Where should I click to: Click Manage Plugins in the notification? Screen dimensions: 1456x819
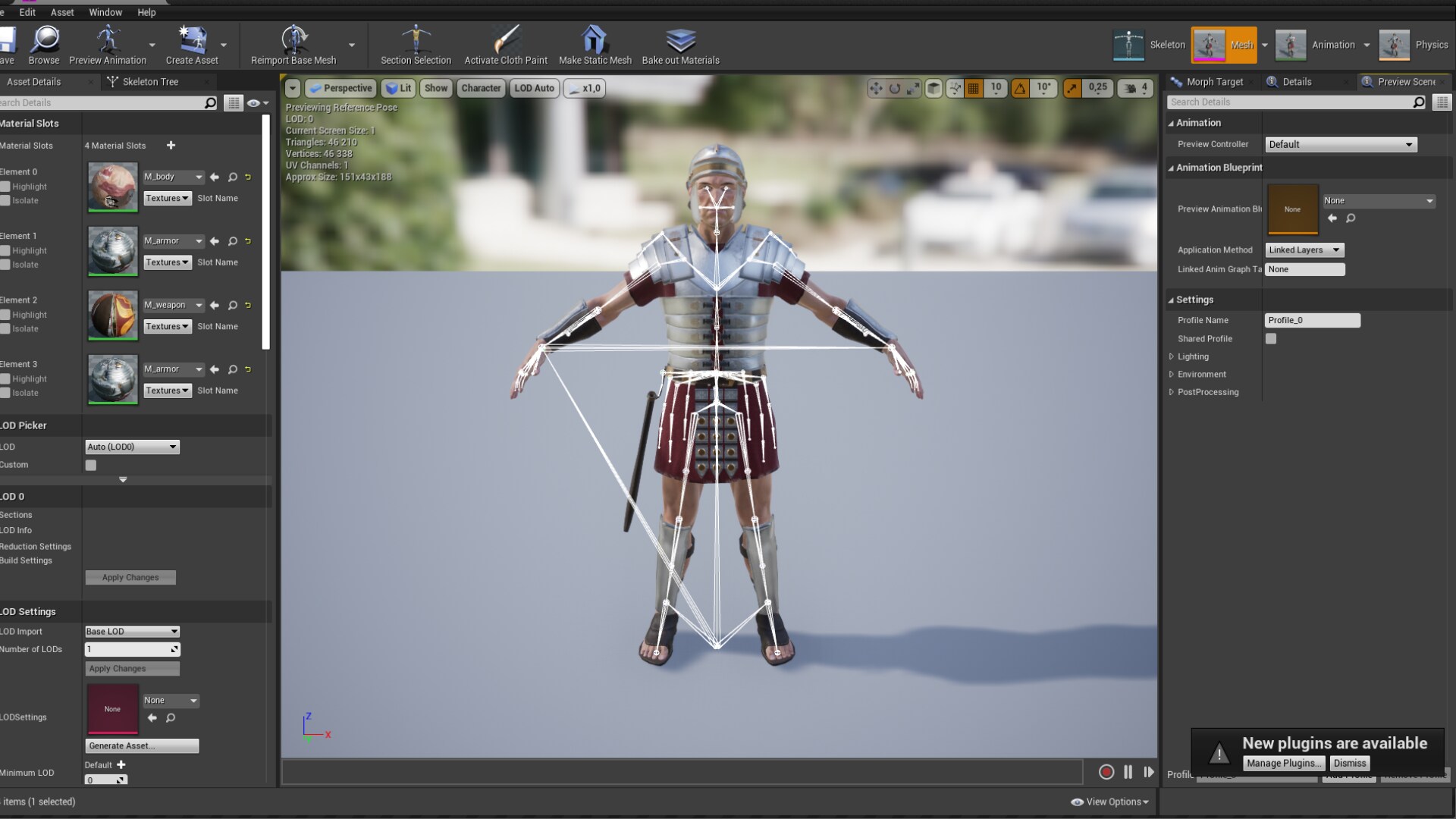click(1284, 764)
